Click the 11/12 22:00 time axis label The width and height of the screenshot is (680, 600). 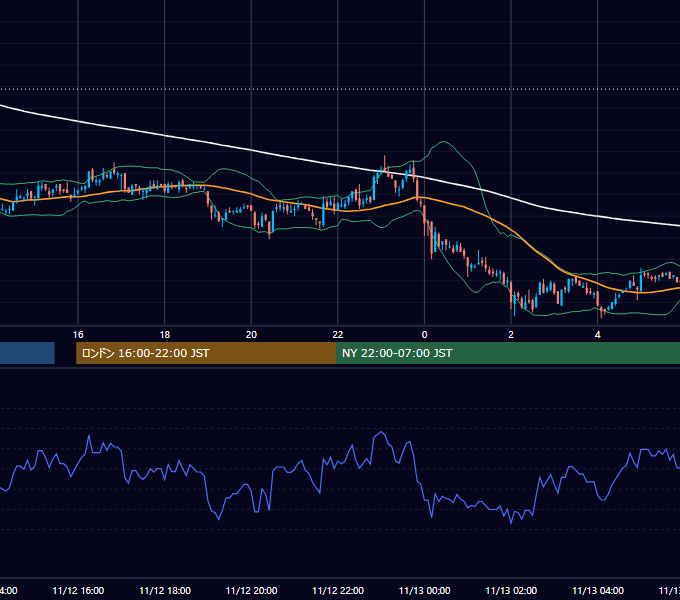pyautogui.click(x=338, y=590)
